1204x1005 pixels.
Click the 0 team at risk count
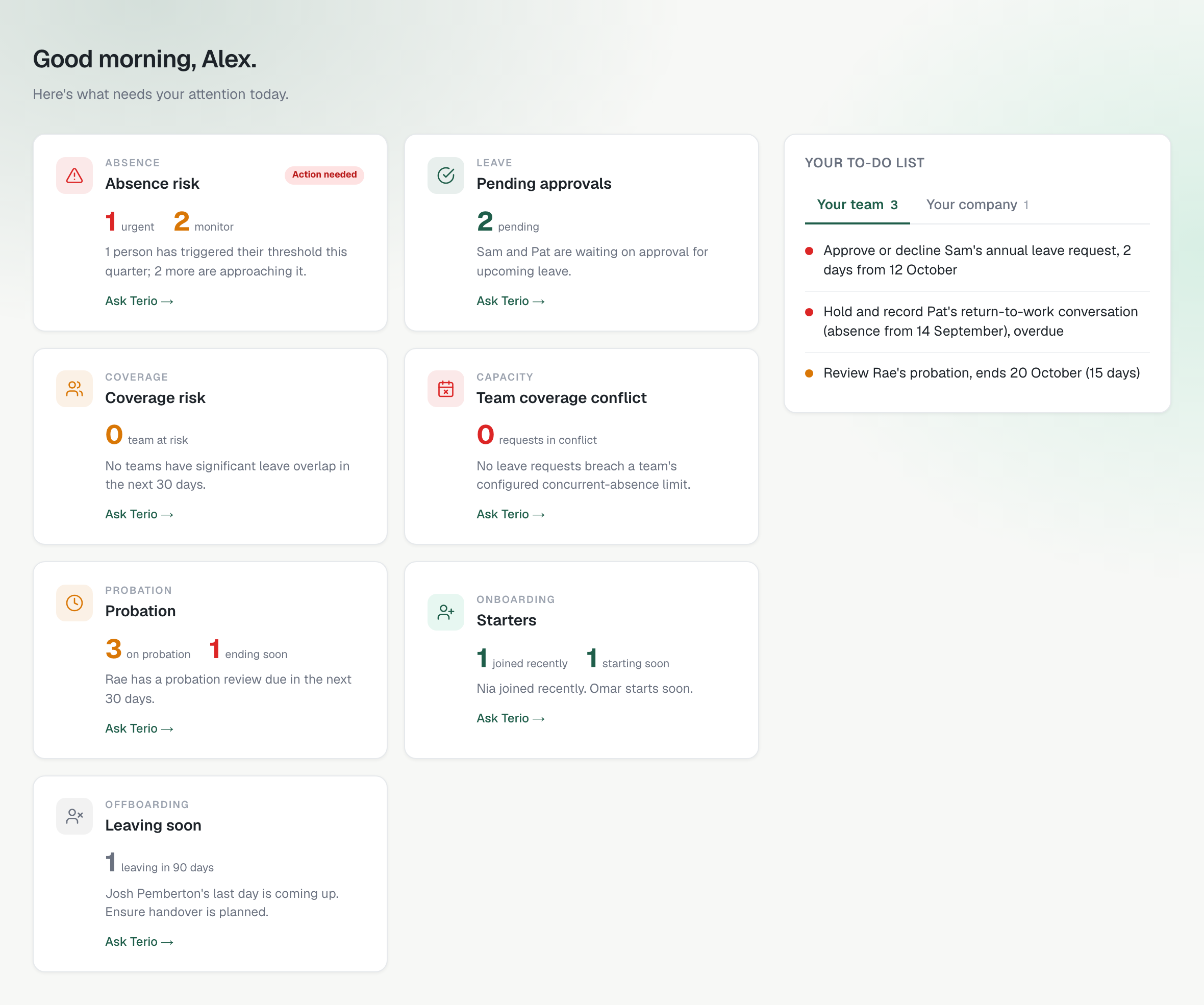[x=147, y=435]
